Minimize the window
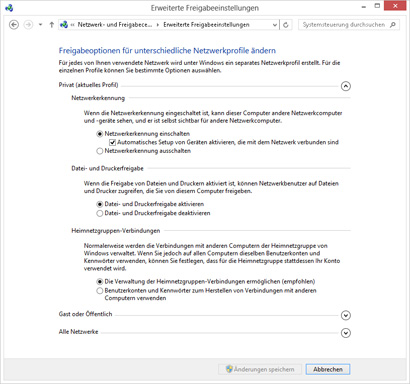This screenshot has height=384, width=410. tap(364, 7)
